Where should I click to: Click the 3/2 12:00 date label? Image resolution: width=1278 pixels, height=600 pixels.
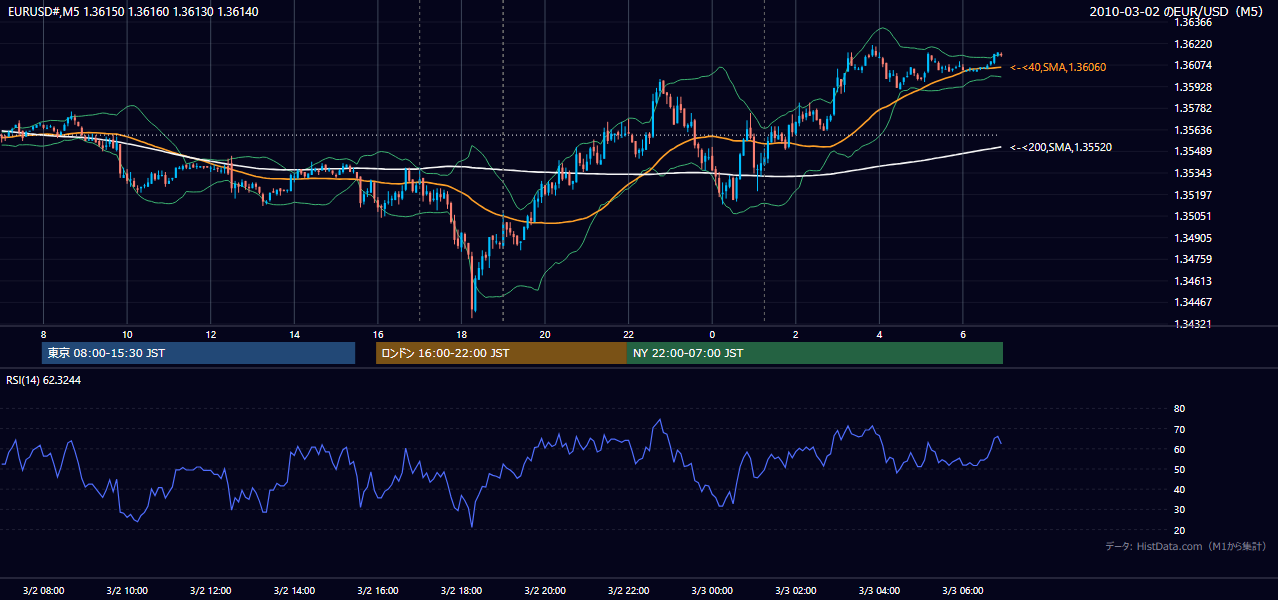(210, 590)
